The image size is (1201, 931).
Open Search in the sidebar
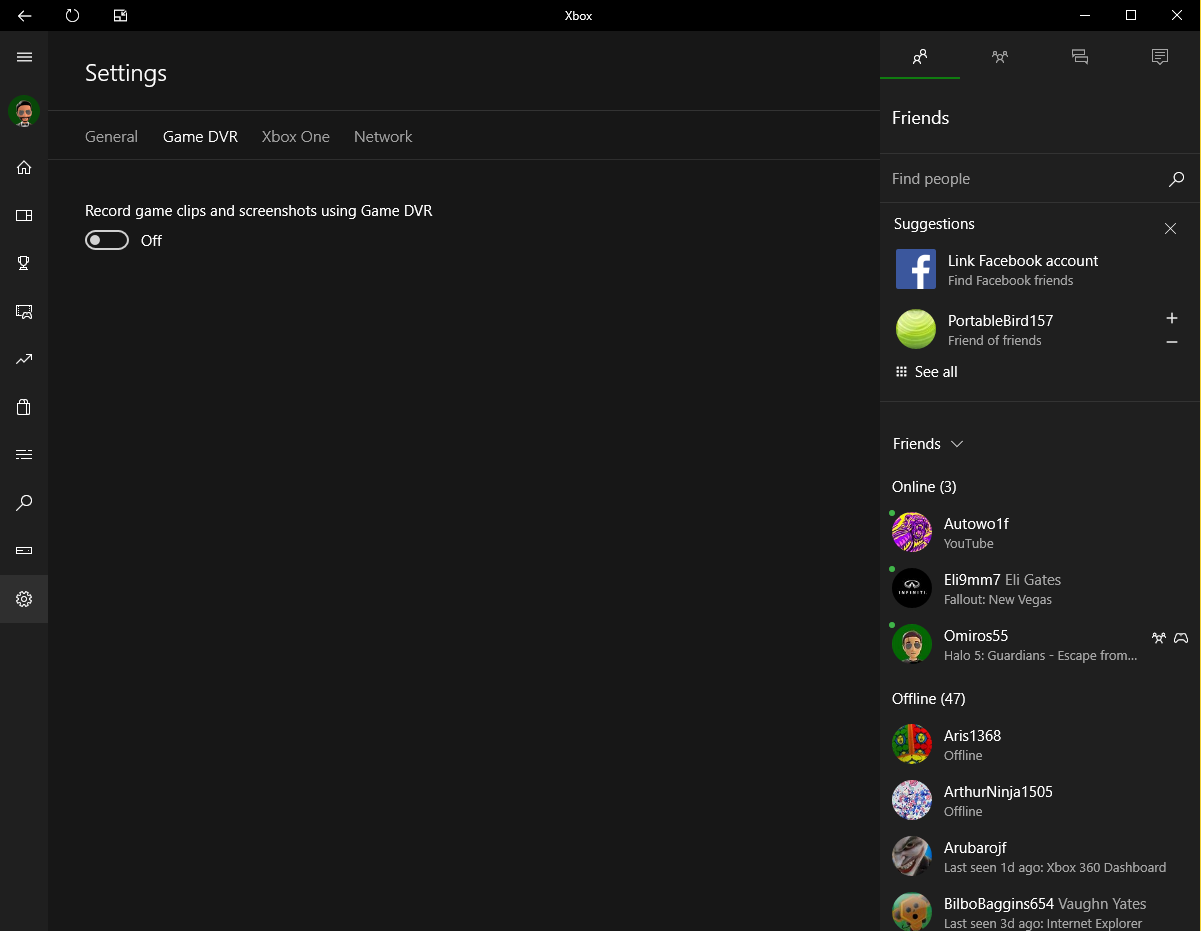tap(24, 503)
